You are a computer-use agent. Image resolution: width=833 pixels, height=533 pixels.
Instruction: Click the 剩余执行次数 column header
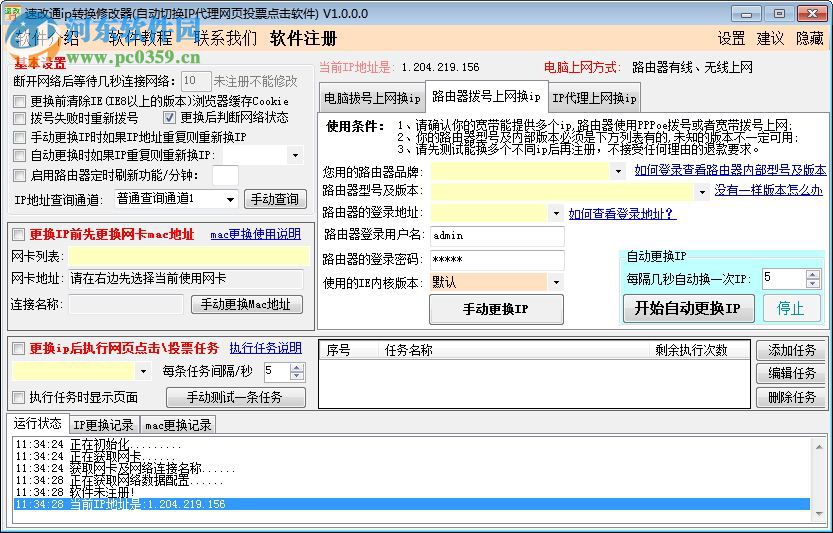click(699, 350)
